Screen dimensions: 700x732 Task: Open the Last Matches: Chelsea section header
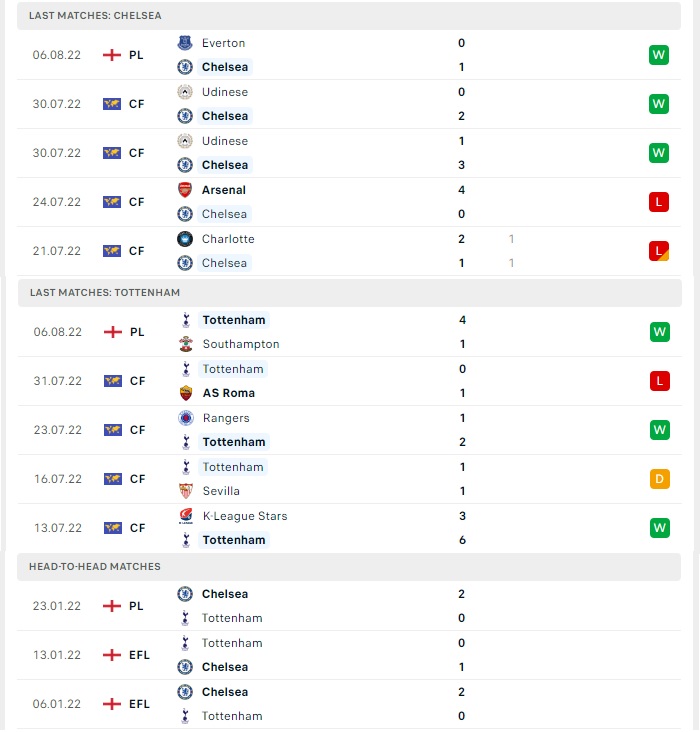(x=349, y=16)
